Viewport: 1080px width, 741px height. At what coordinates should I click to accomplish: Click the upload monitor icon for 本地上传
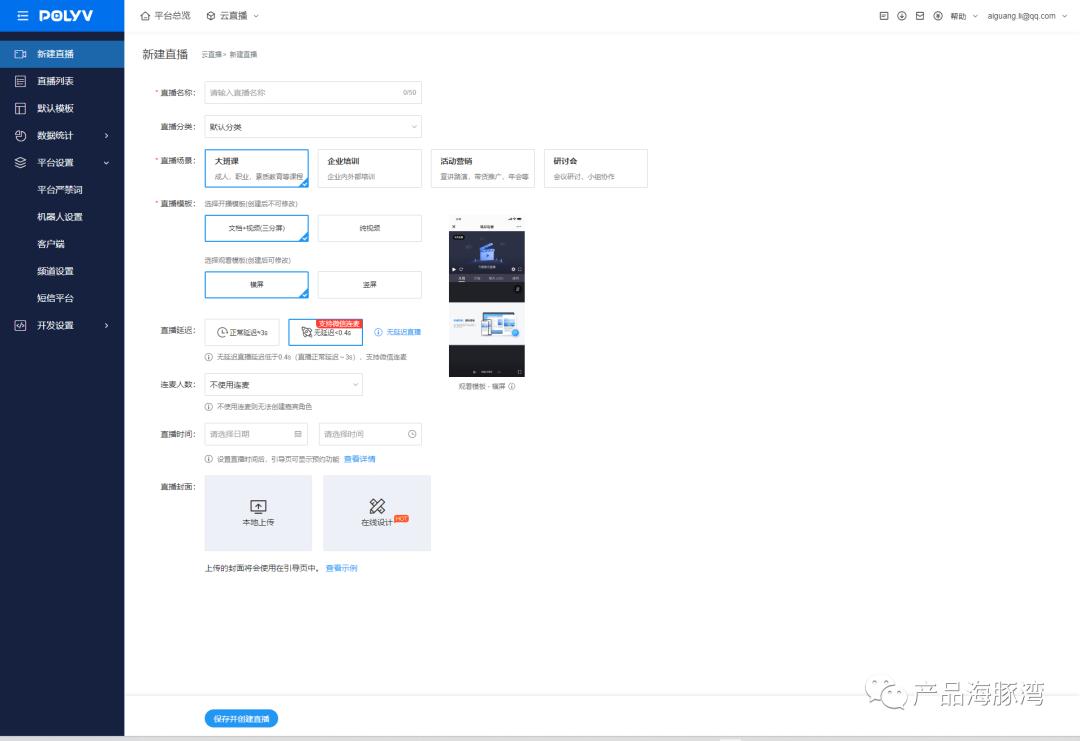258,506
